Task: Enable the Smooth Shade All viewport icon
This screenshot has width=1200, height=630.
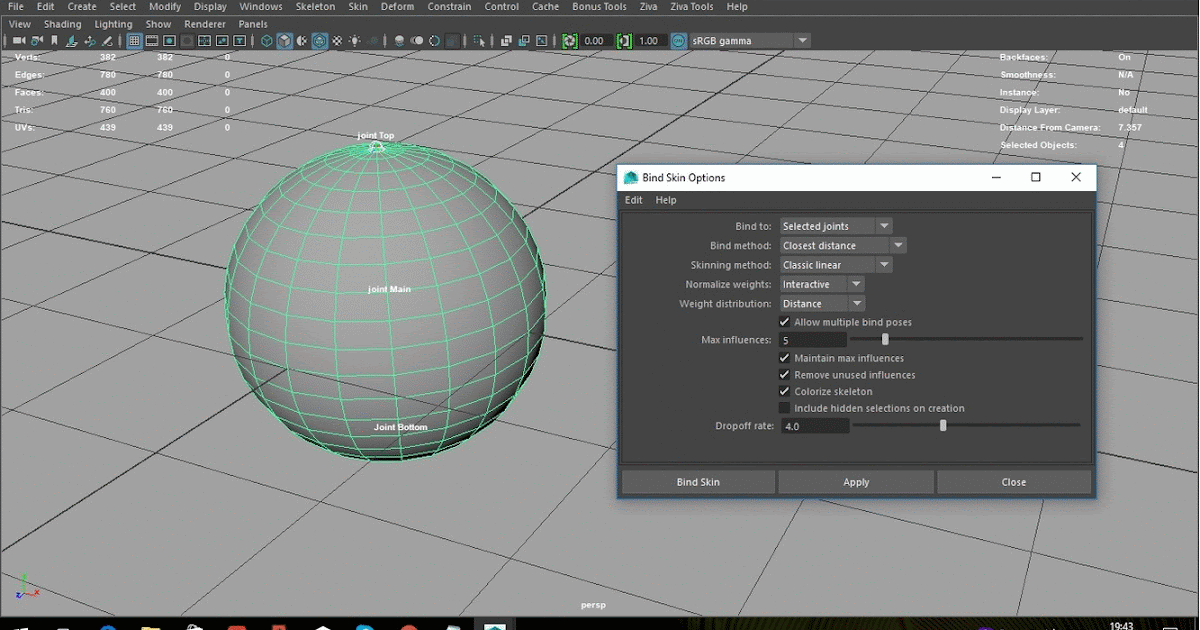Action: pyautogui.click(x=283, y=41)
